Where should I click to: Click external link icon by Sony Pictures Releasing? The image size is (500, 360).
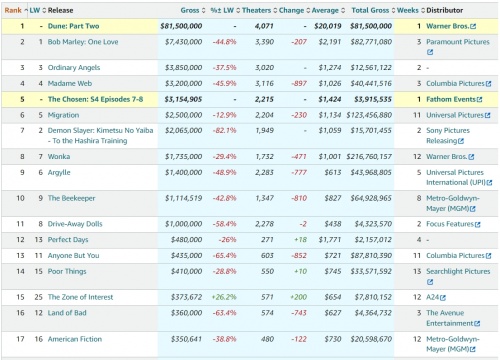click(461, 141)
